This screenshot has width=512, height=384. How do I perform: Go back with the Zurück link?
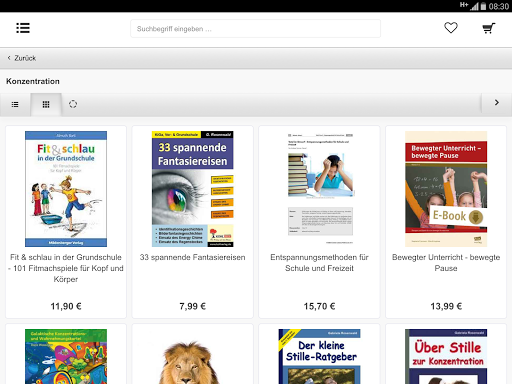(25, 58)
